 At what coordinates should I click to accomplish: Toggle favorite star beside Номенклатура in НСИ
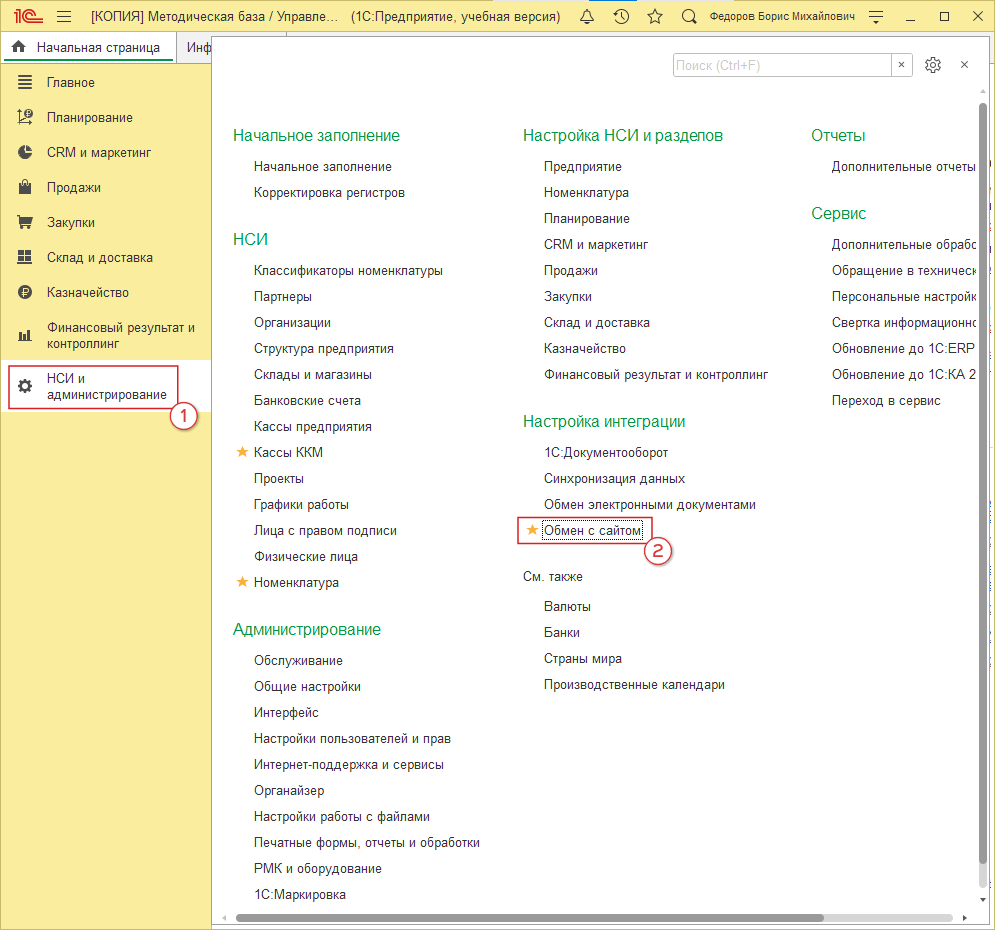point(241,583)
